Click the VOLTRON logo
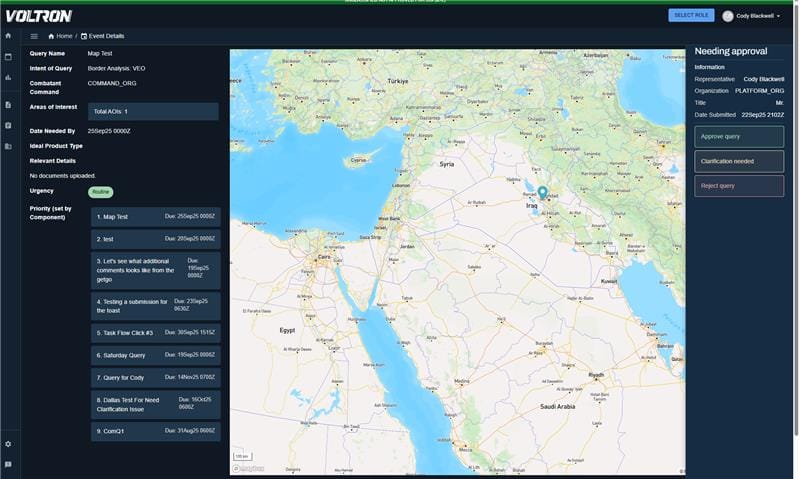800x479 pixels. (38, 15)
